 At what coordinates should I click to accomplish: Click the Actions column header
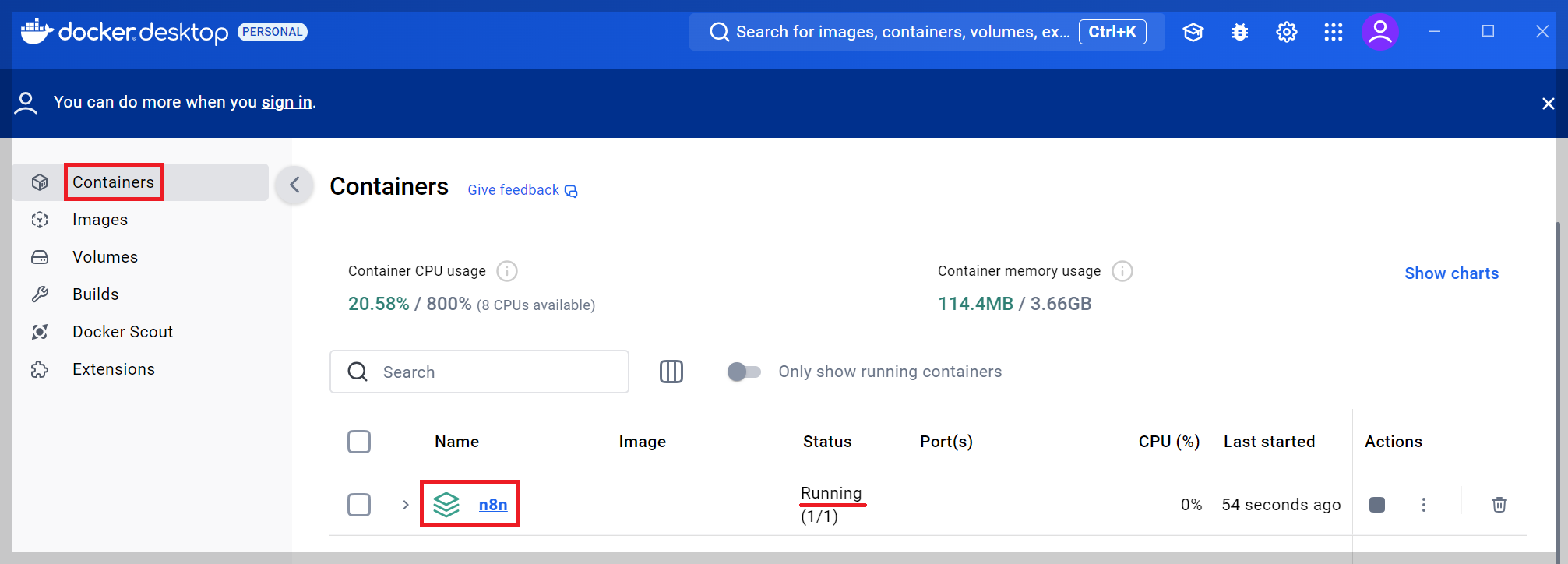(x=1394, y=442)
